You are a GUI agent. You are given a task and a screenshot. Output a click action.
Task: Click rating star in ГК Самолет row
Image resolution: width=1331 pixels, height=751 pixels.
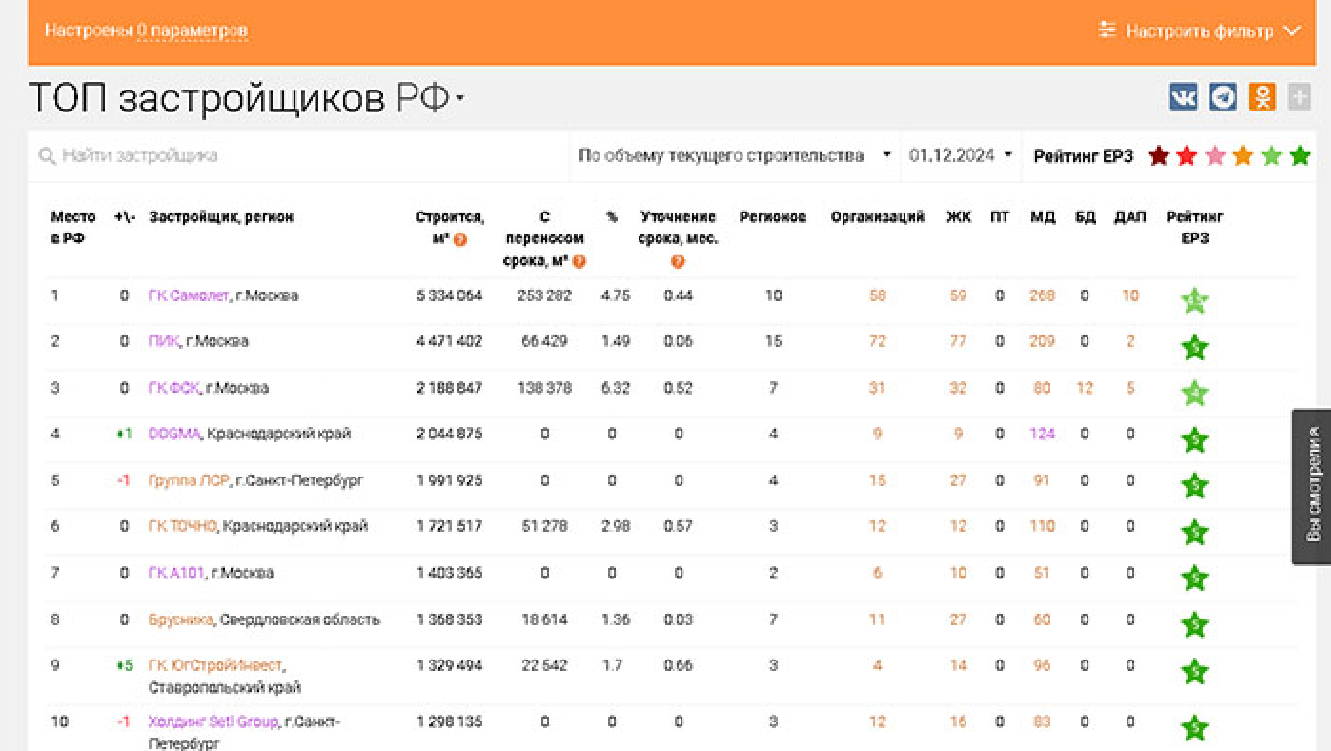tap(1194, 301)
